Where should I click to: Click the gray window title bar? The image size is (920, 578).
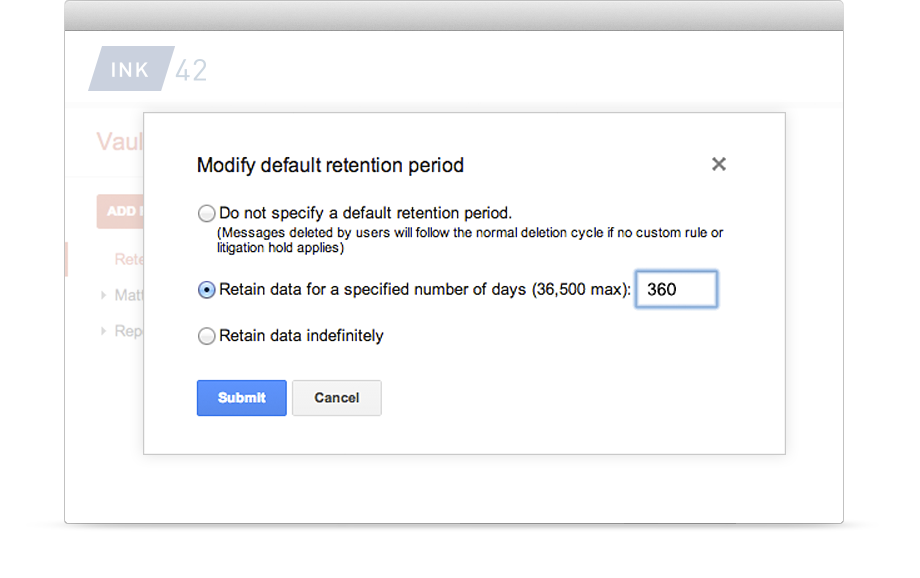tap(454, 15)
